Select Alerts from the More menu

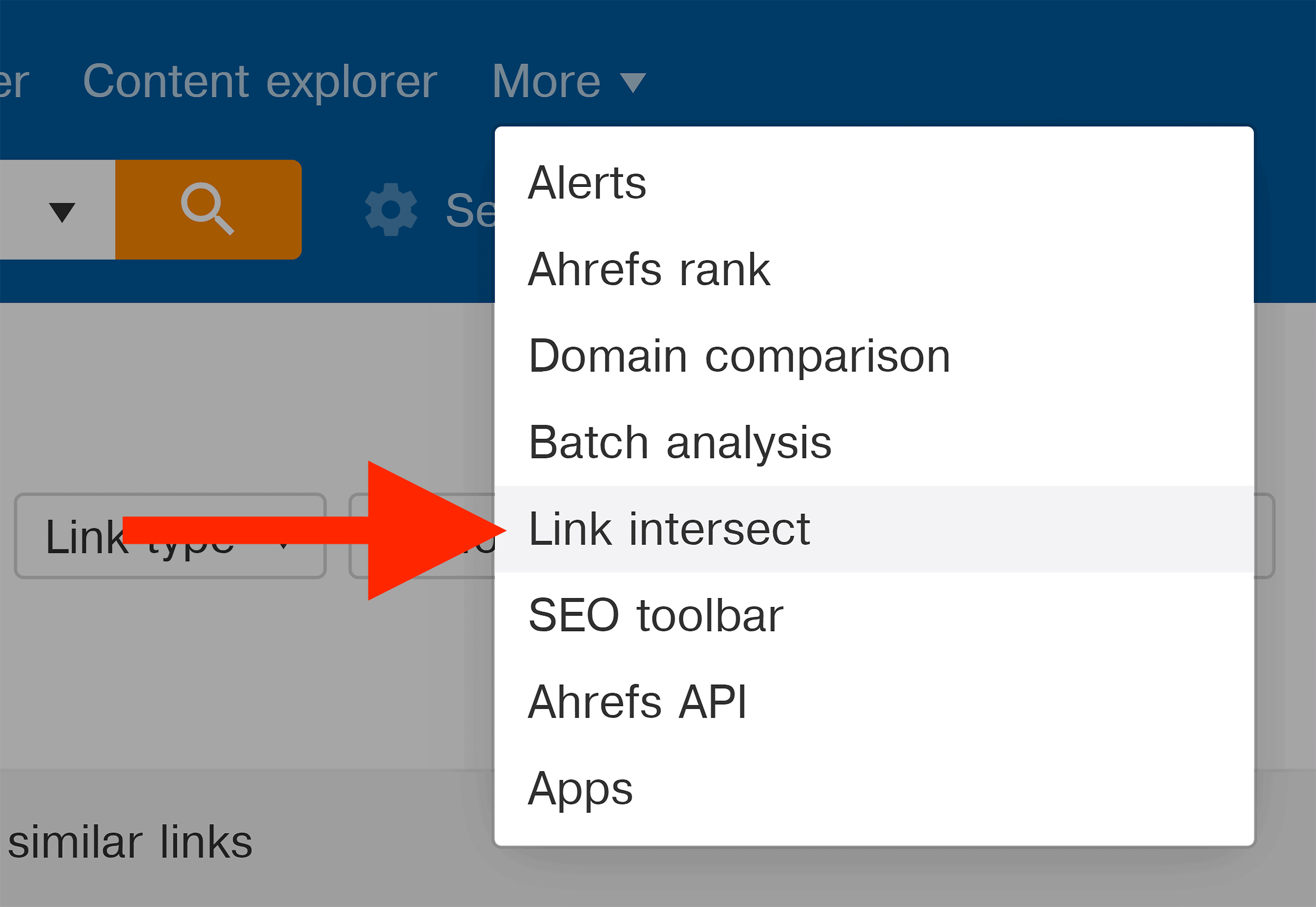point(874,183)
